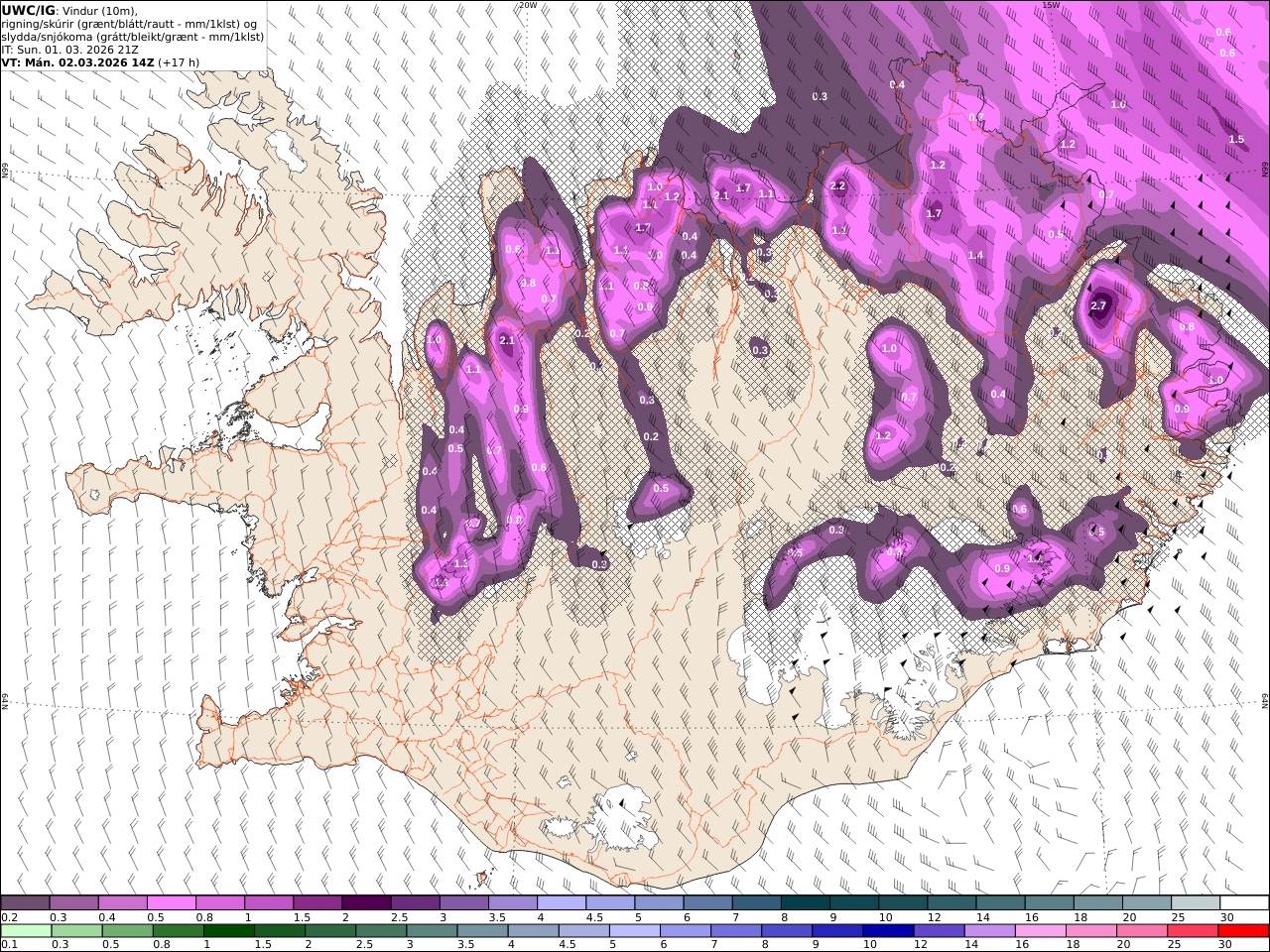Pick the 4 lavender swatch in top legend row
This screenshot has height=952, width=1270.
tap(562, 903)
